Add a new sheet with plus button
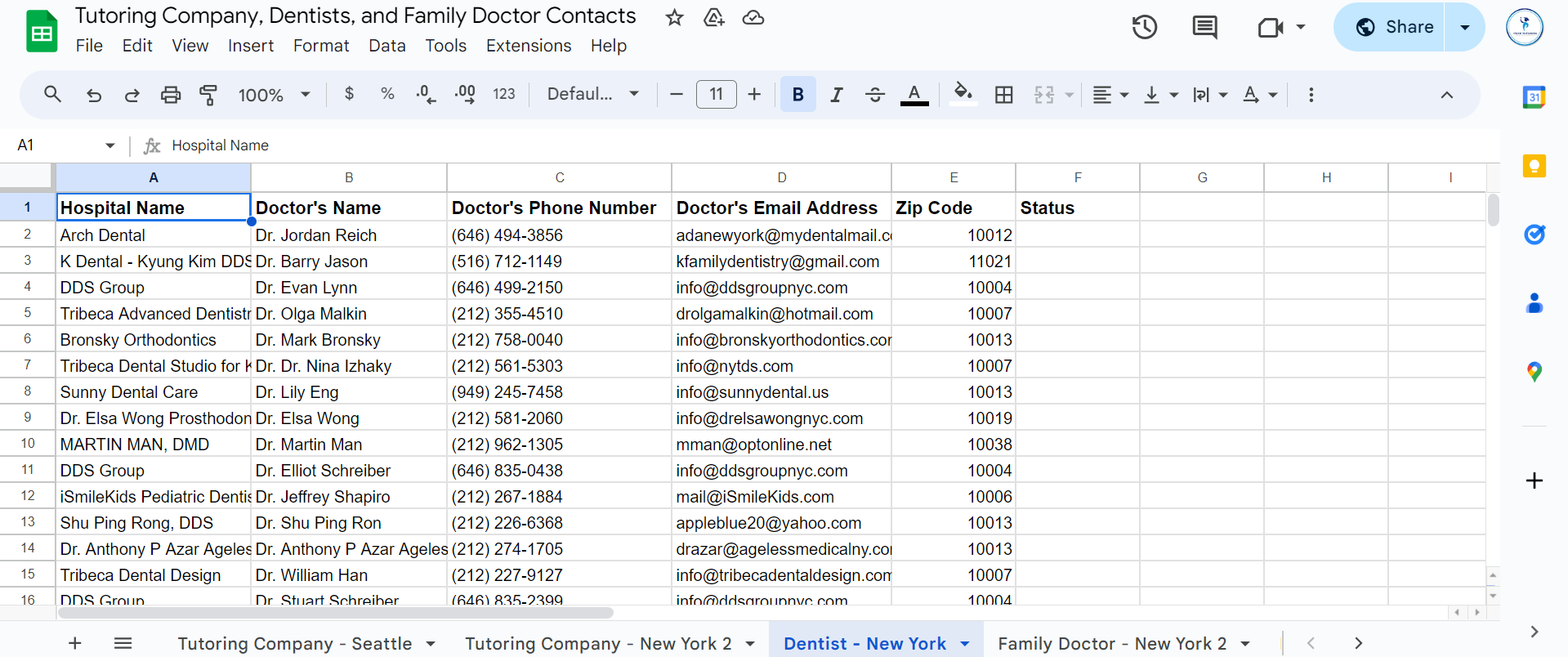The width and height of the screenshot is (1568, 657). pos(75,643)
